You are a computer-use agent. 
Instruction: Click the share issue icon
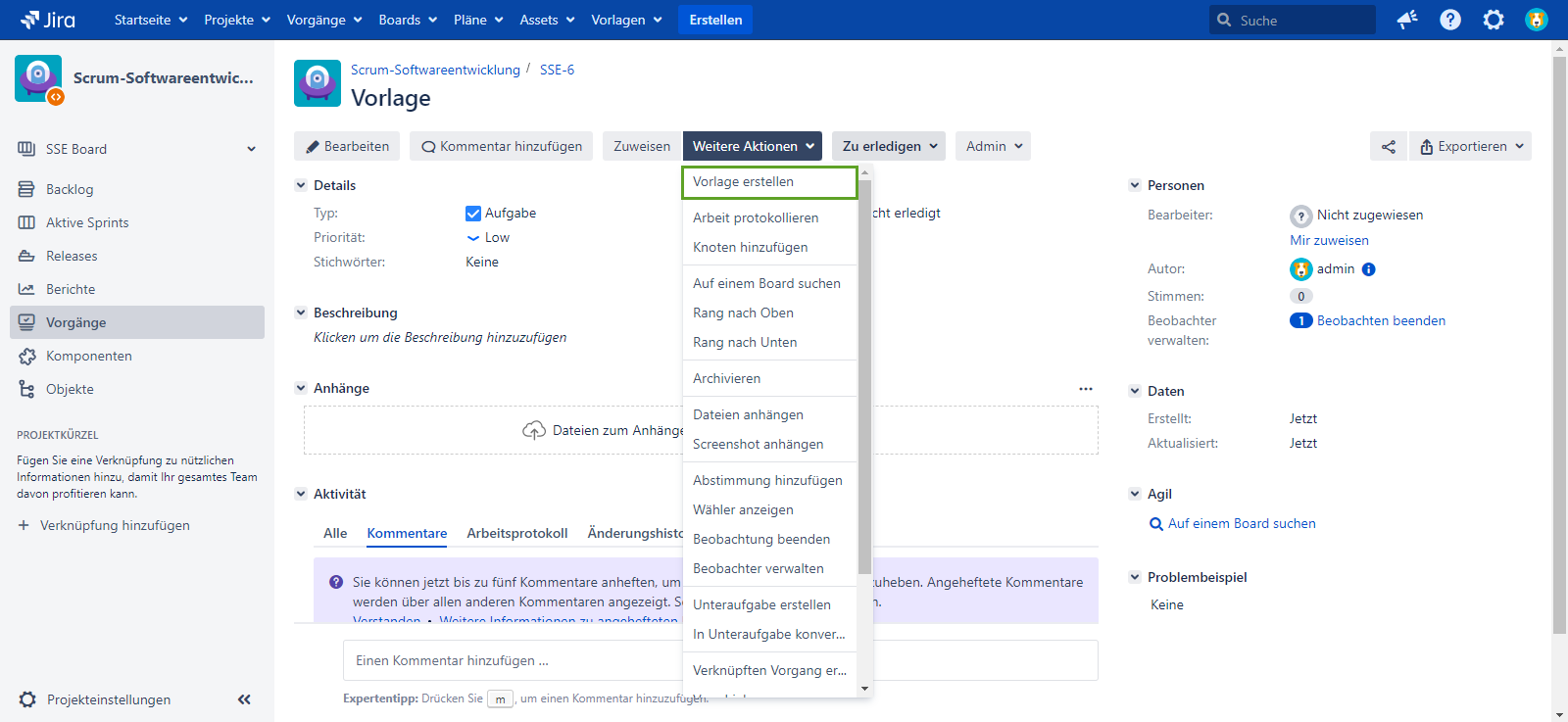tap(1389, 147)
